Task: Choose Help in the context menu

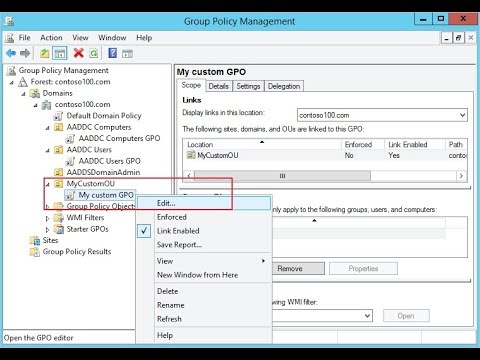Action: click(x=203, y=335)
